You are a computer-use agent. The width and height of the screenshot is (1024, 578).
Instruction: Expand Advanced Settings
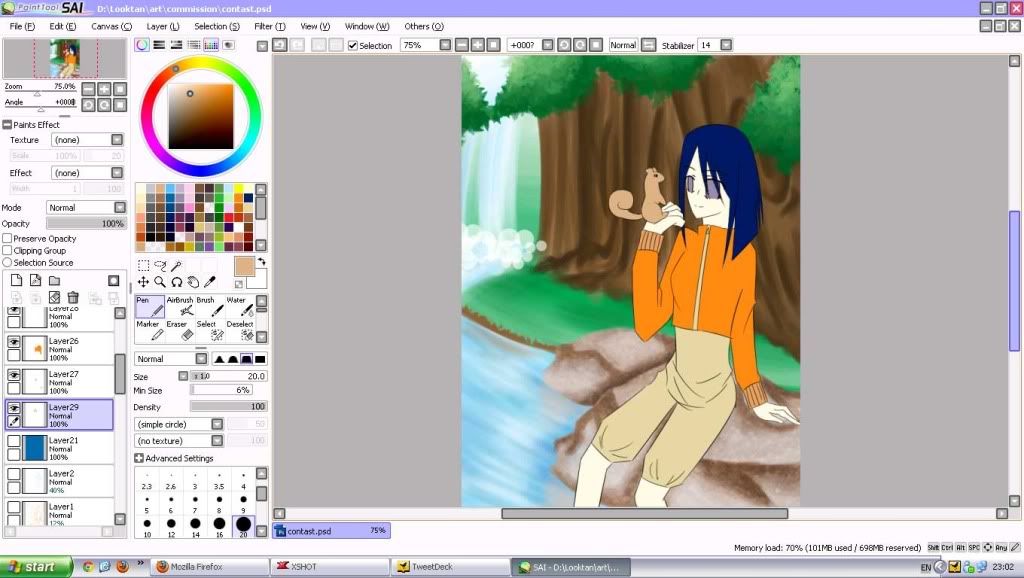(x=138, y=458)
